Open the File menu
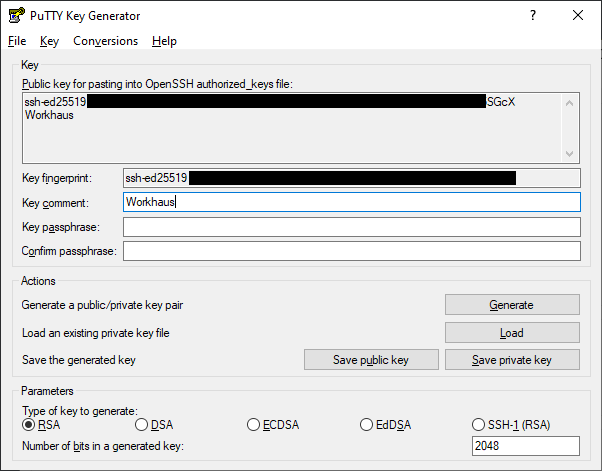The height and width of the screenshot is (471, 602). click(x=17, y=41)
